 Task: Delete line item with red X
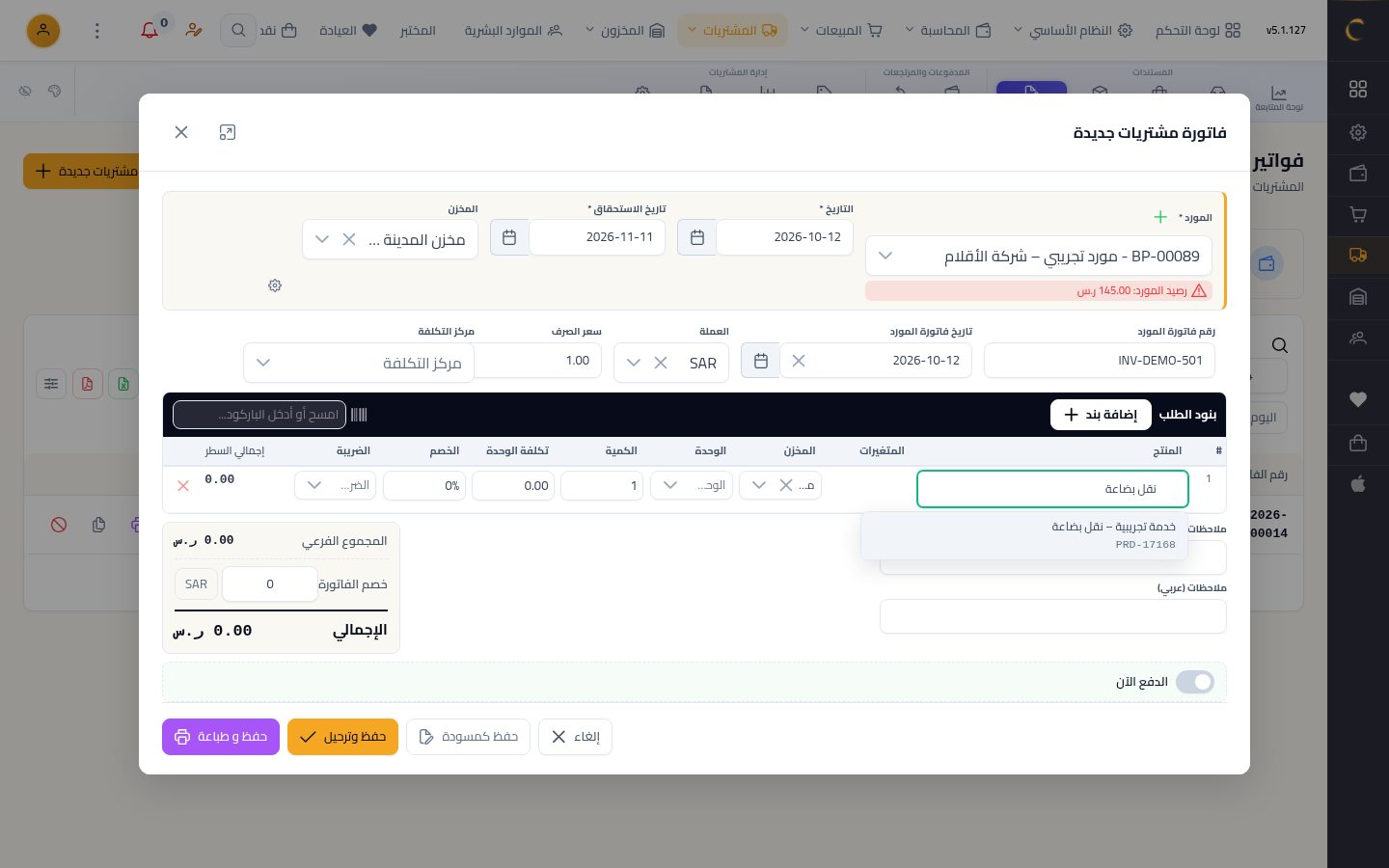coord(183,486)
